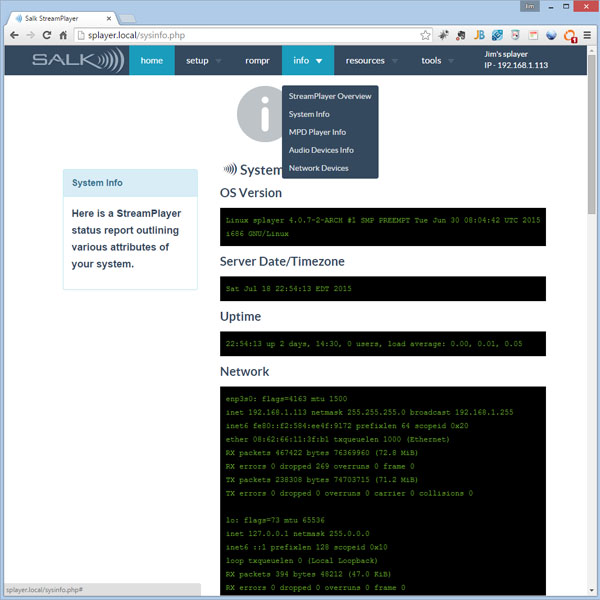The width and height of the screenshot is (600, 600).
Task: Click the browser back arrow
Action: click(15, 34)
